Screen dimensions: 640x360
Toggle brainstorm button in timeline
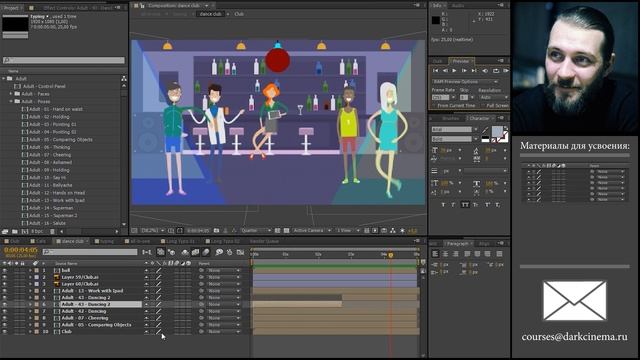point(219,252)
